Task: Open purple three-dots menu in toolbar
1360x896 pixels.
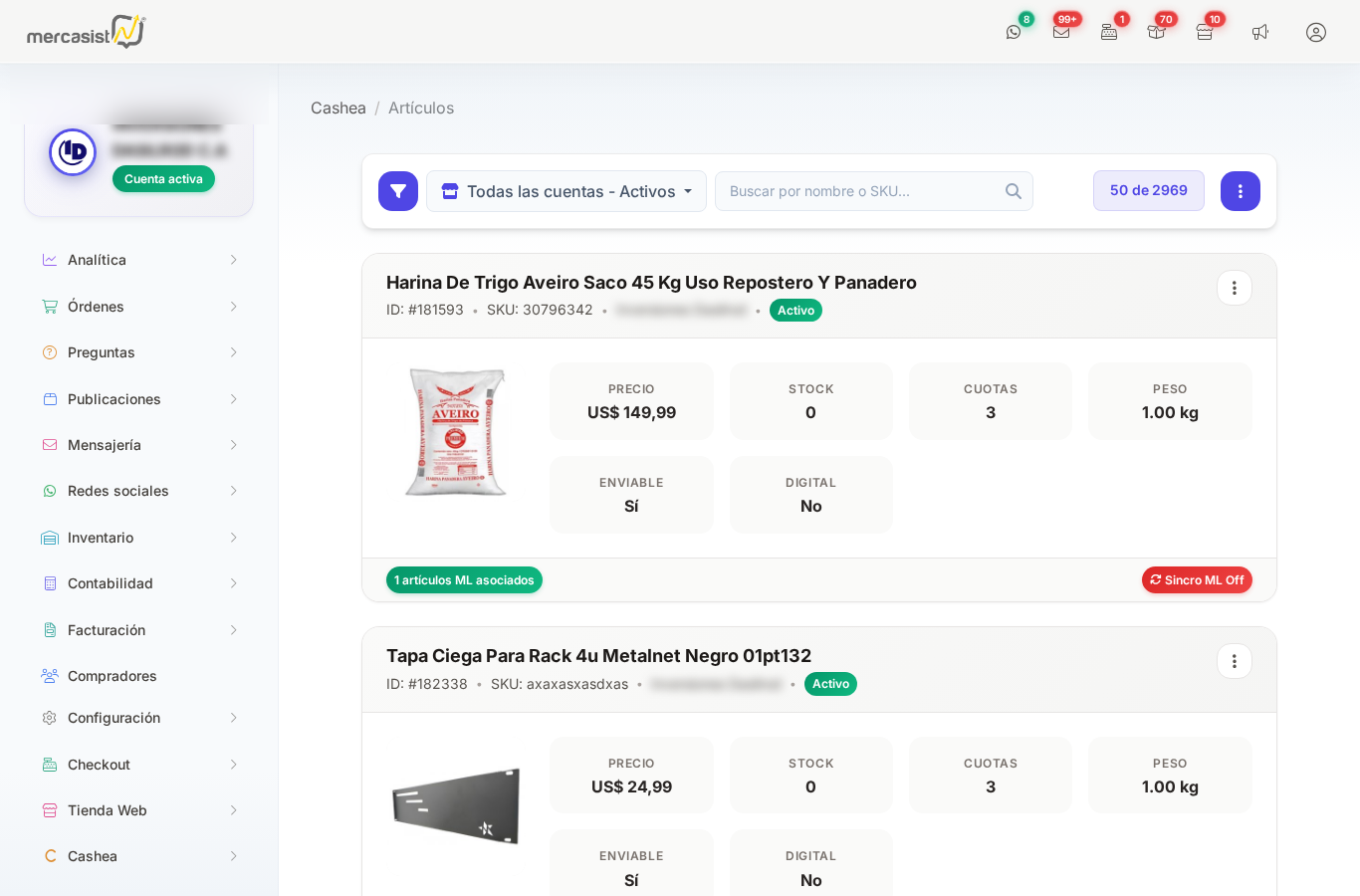Action: [x=1241, y=191]
